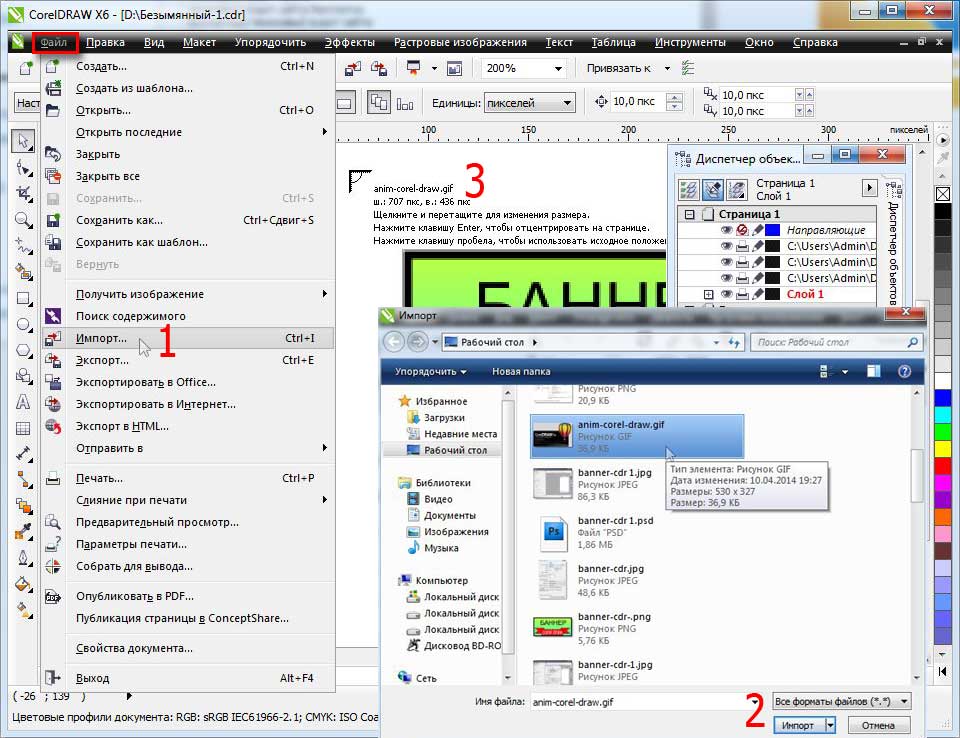The image size is (960, 738).
Task: Toggle visibility eye of Слой 1 layer
Action: [727, 294]
